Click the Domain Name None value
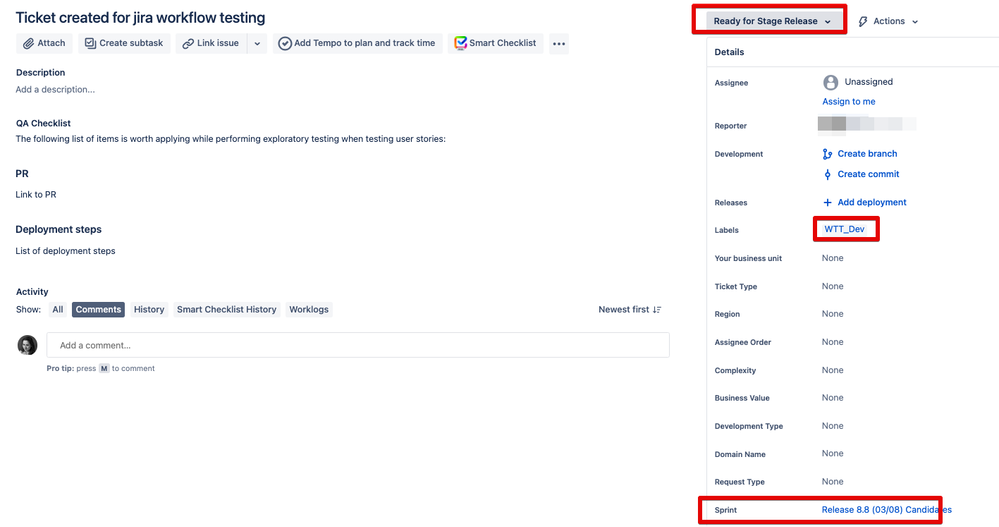 [x=832, y=453]
